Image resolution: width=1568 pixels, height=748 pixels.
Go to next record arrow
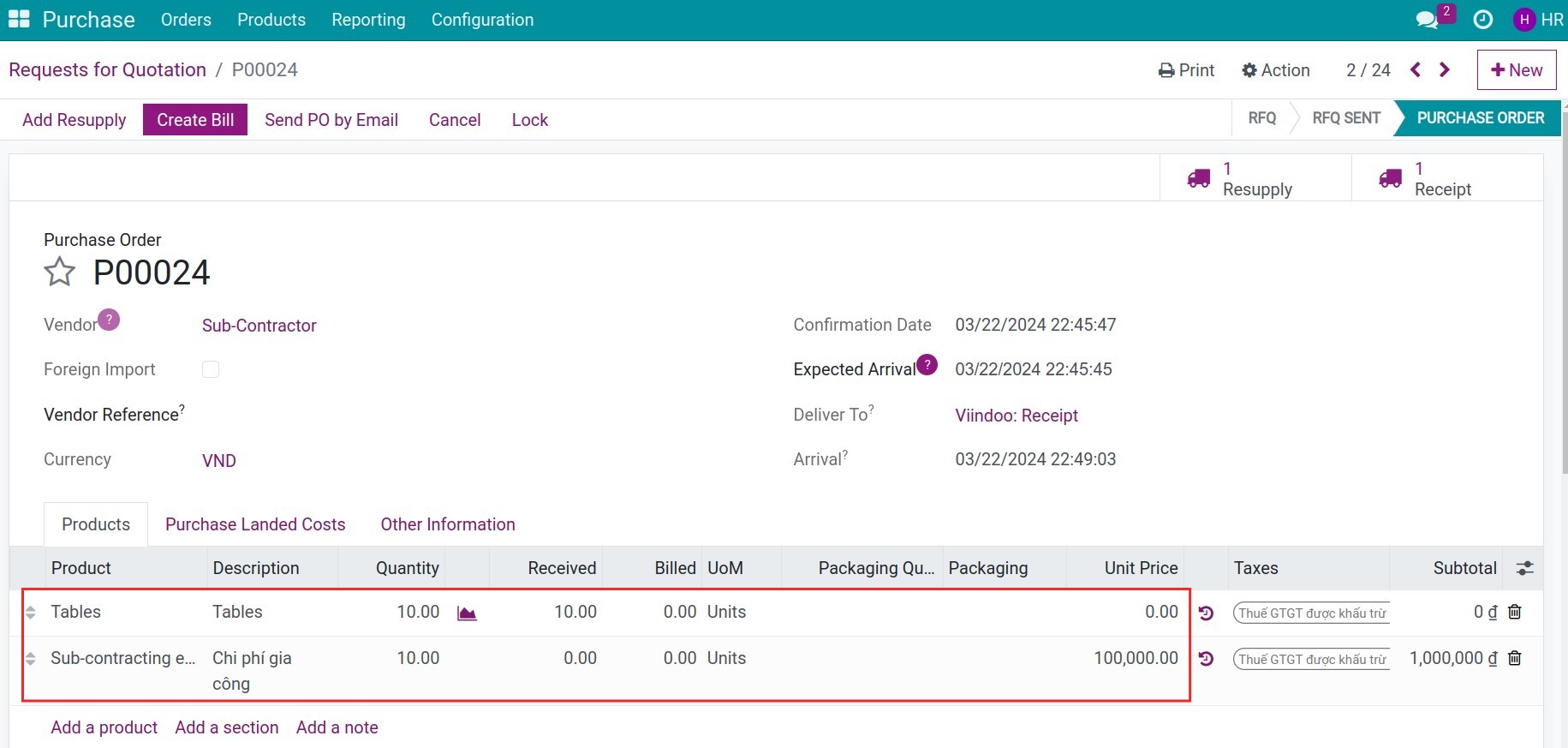1445,70
